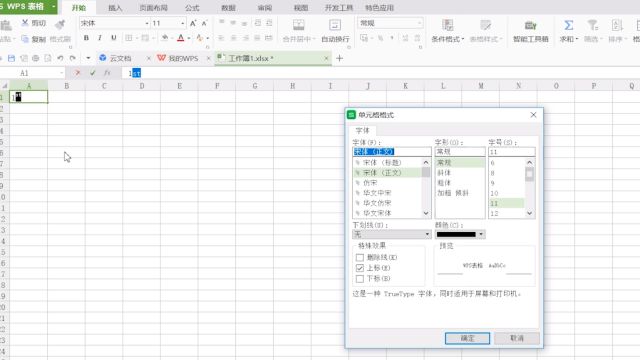
Task: Open the ribbon font size dropdown showing 11
Action: tap(182, 23)
